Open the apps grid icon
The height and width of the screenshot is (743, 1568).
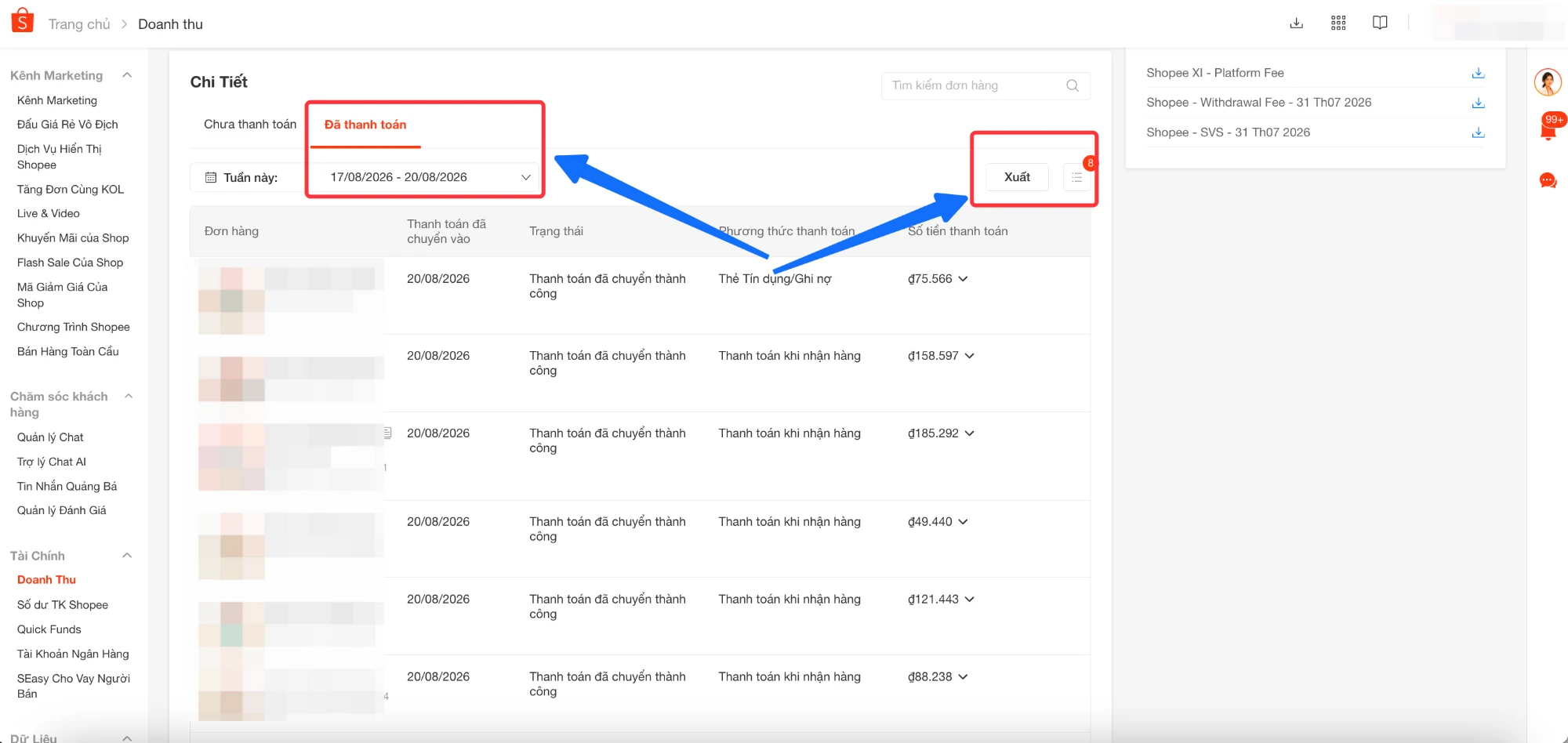tap(1338, 23)
